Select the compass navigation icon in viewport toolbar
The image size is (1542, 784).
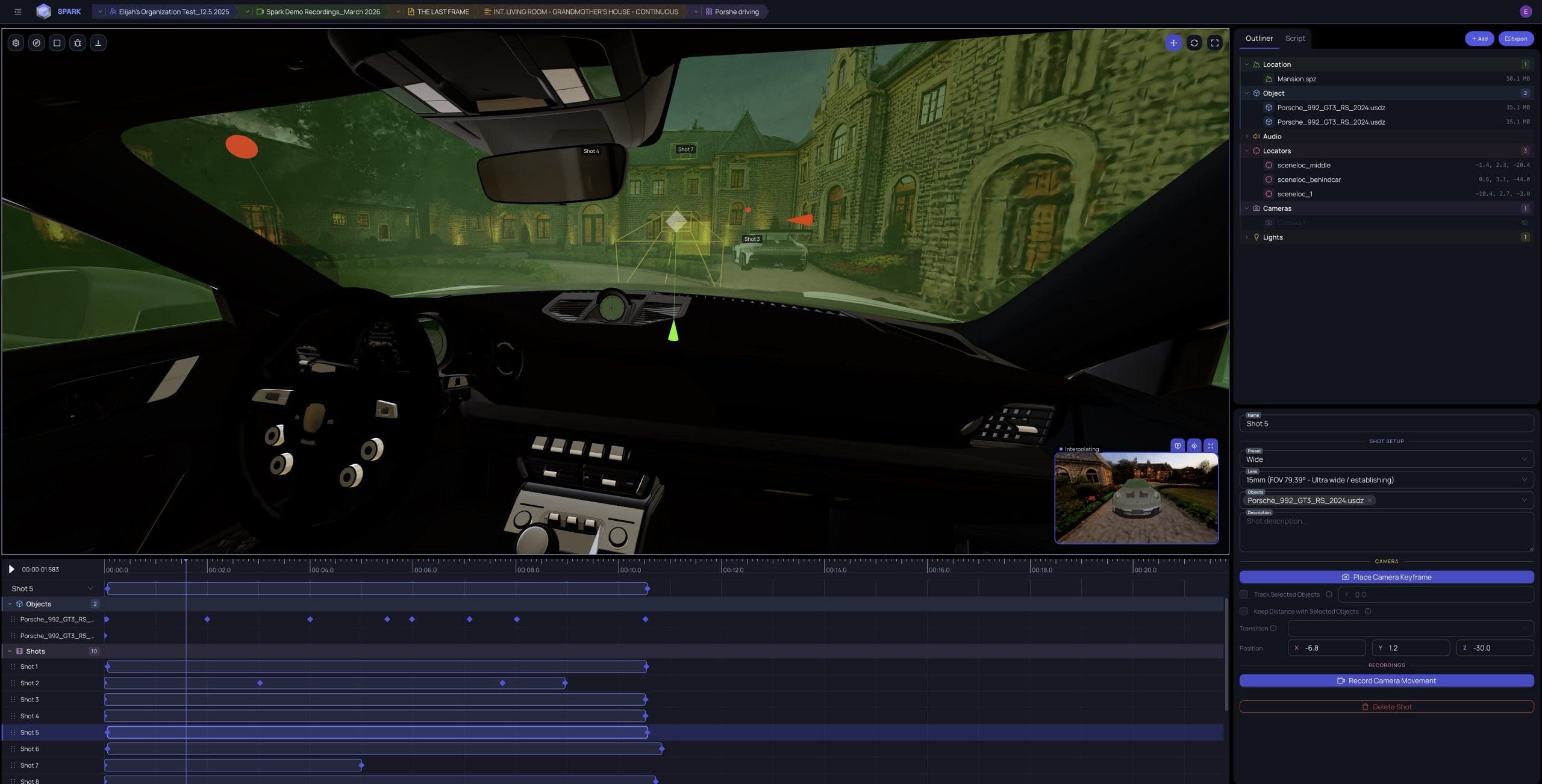point(36,43)
